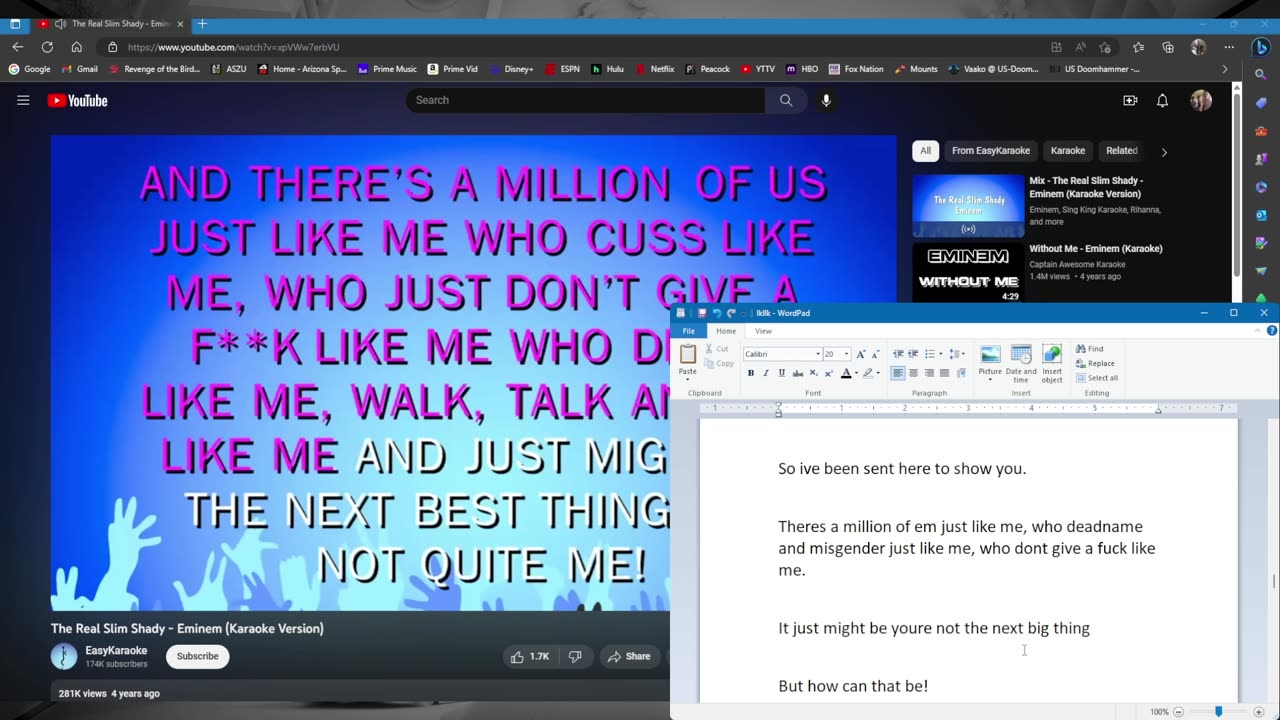The height and width of the screenshot is (720, 1280).
Task: Open the bullet list dropdown
Action: click(940, 354)
